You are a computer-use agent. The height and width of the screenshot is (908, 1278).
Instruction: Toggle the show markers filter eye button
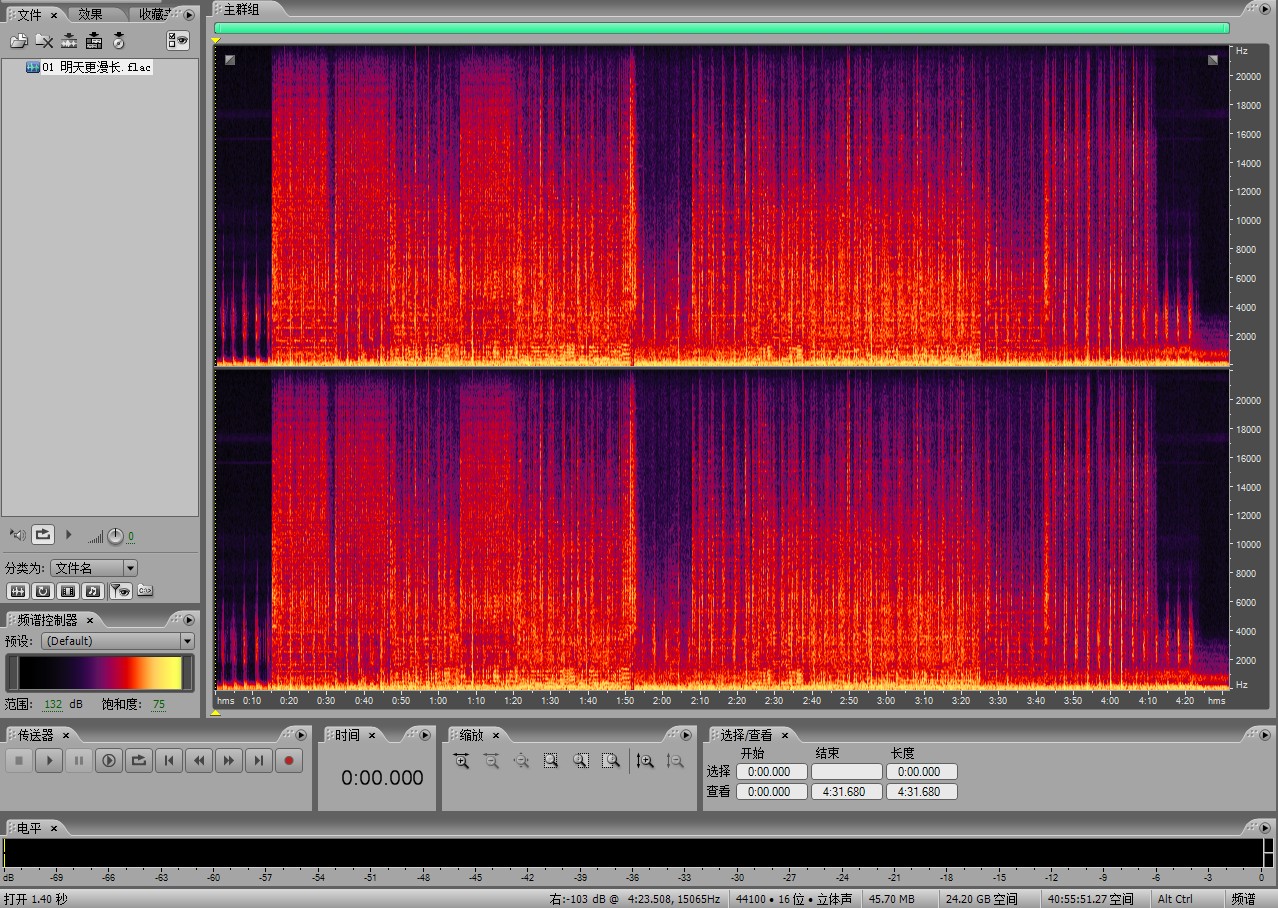(120, 591)
